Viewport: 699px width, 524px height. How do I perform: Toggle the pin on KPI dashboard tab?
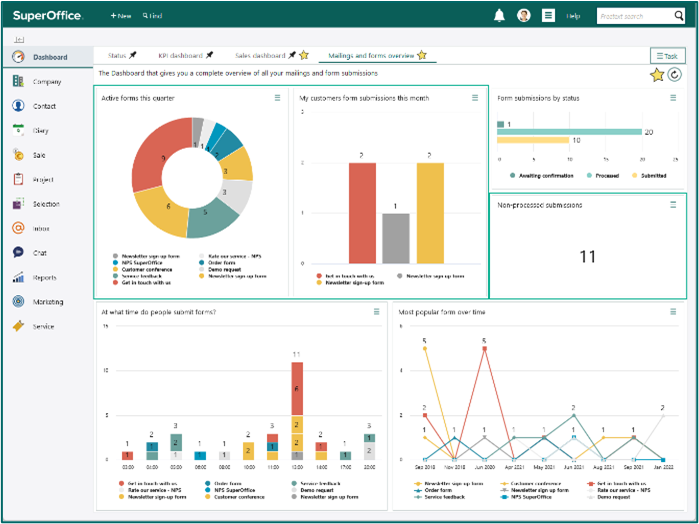209,55
